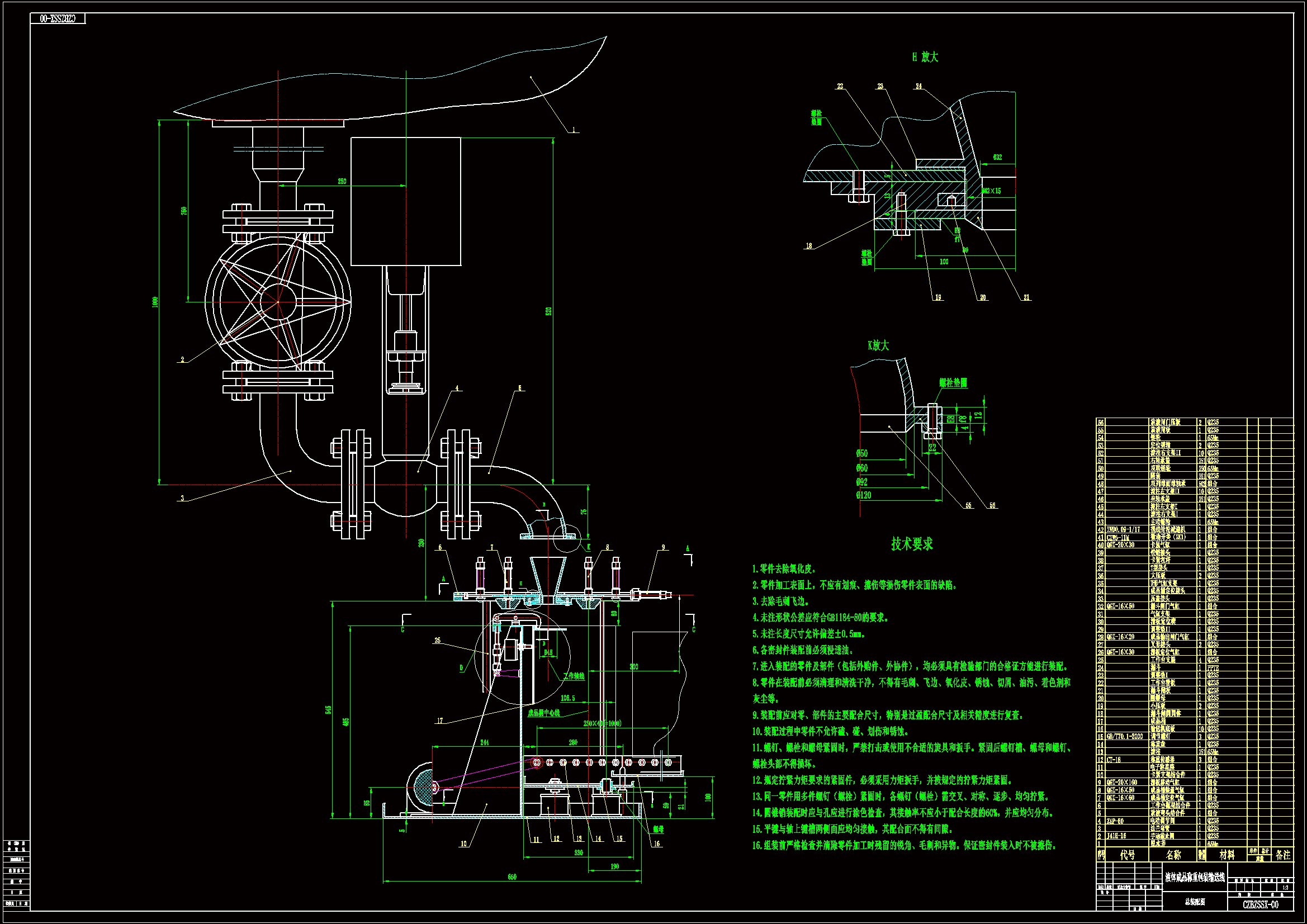Select the 250 horizontal dimension near top

[342, 182]
